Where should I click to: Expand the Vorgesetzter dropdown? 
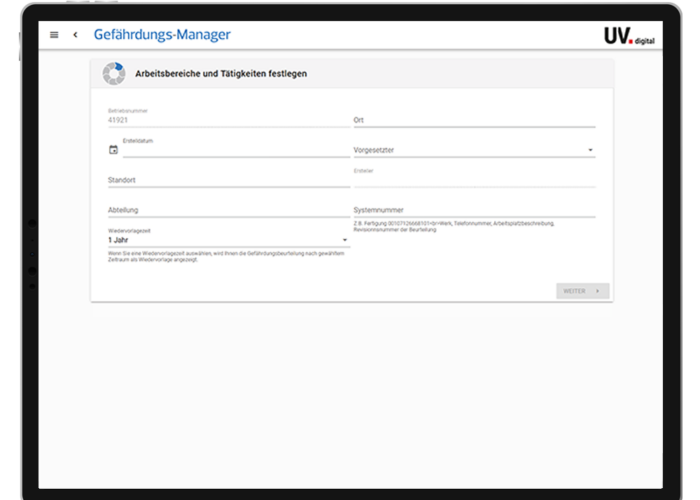[x=474, y=150]
